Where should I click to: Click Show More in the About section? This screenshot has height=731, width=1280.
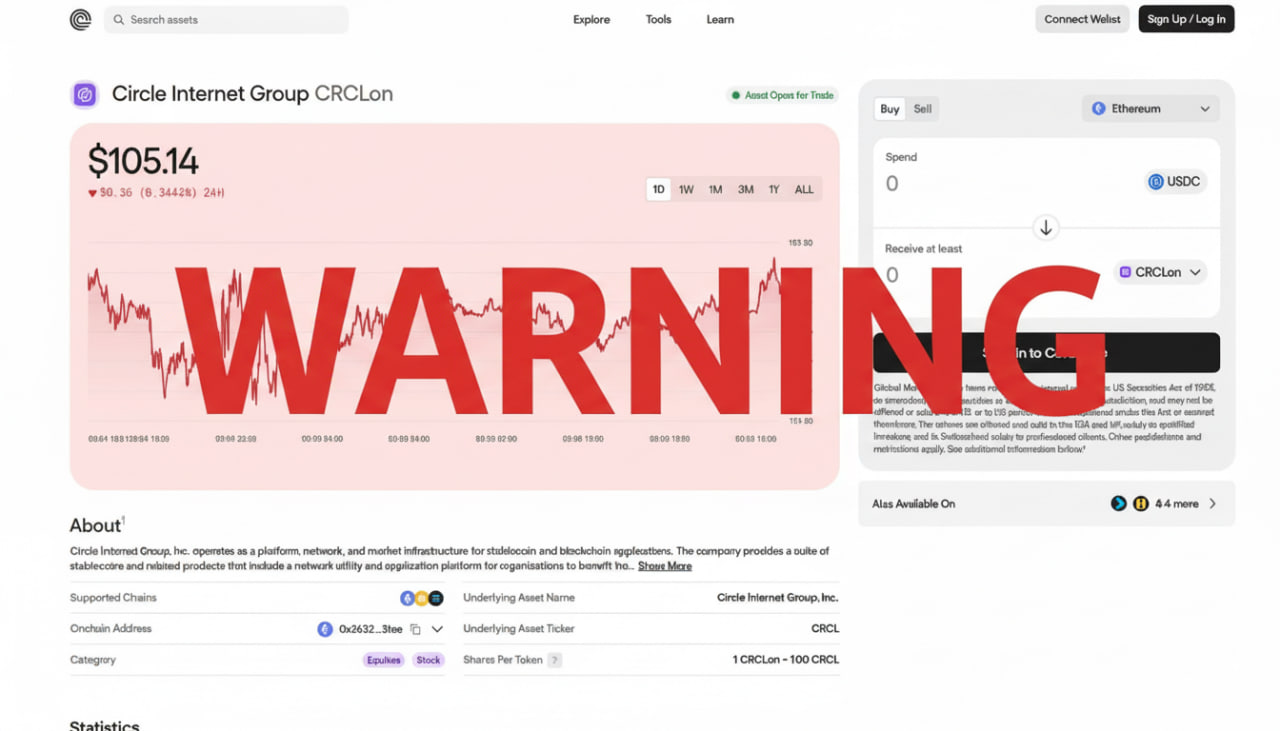pos(665,566)
